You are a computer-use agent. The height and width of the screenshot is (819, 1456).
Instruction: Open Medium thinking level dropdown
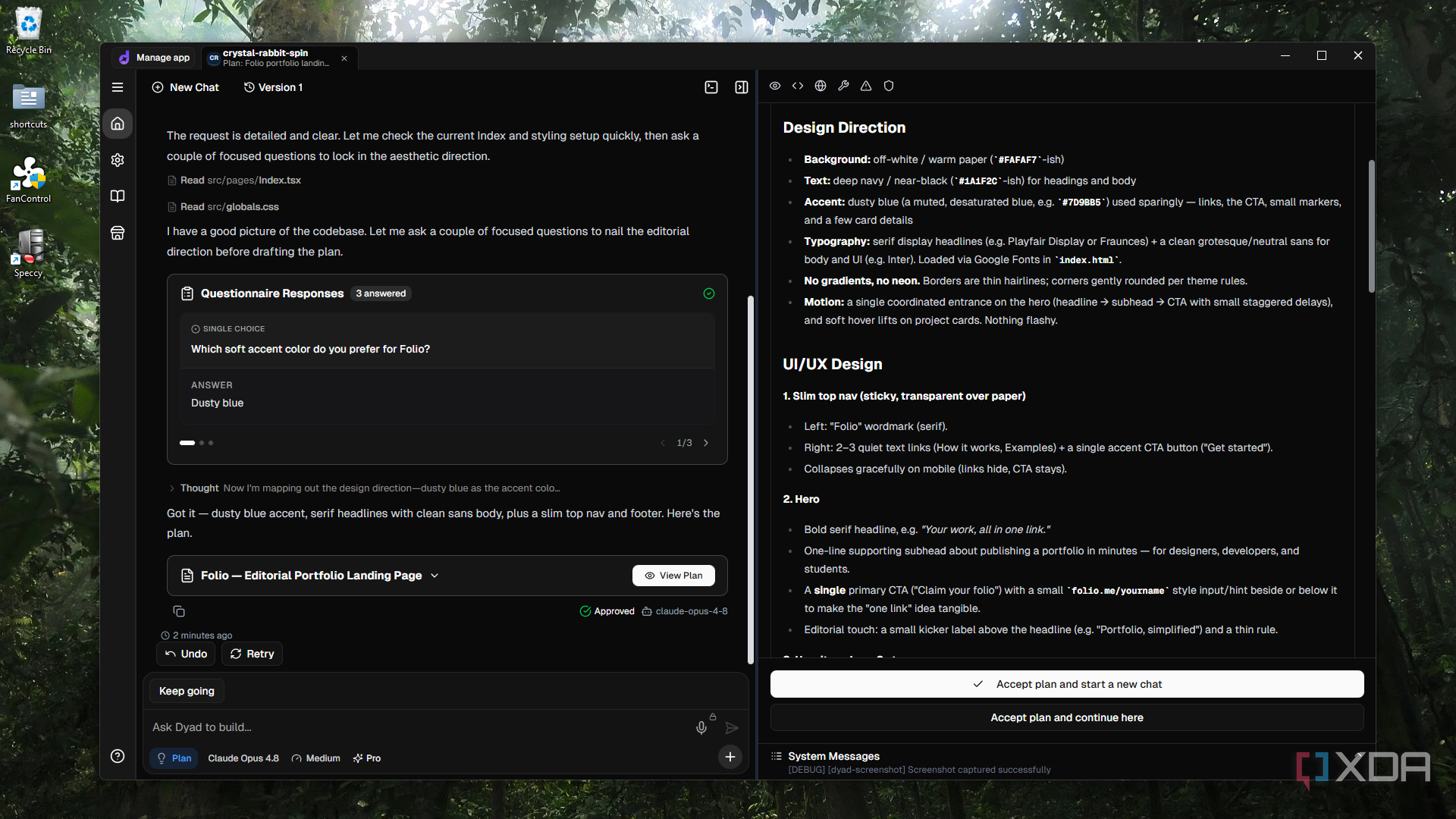pos(316,758)
